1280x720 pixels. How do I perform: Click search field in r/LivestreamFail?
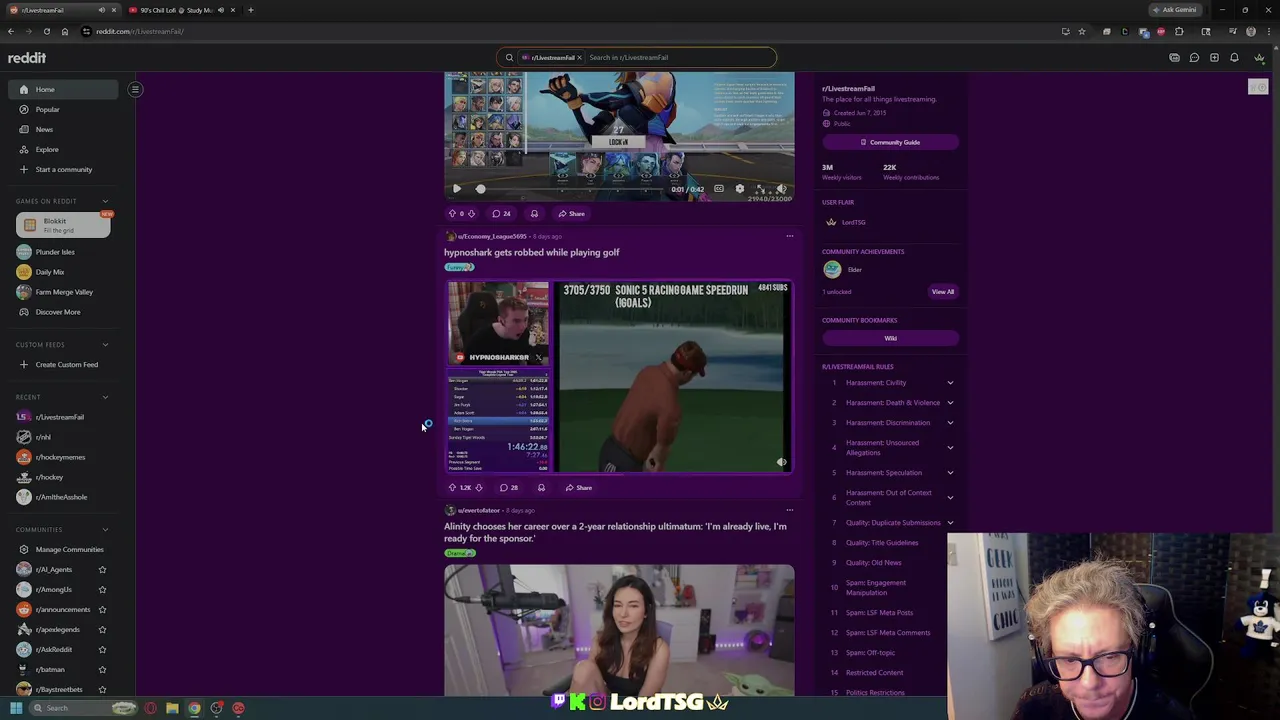coord(678,58)
